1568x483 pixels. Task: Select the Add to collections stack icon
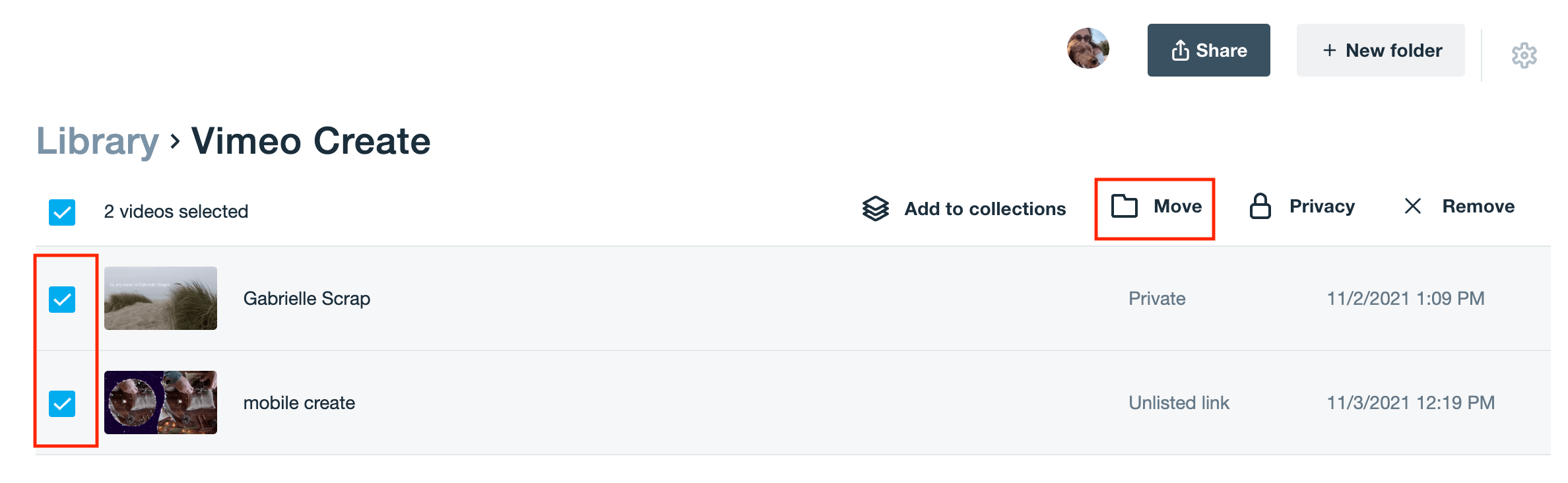pos(875,208)
